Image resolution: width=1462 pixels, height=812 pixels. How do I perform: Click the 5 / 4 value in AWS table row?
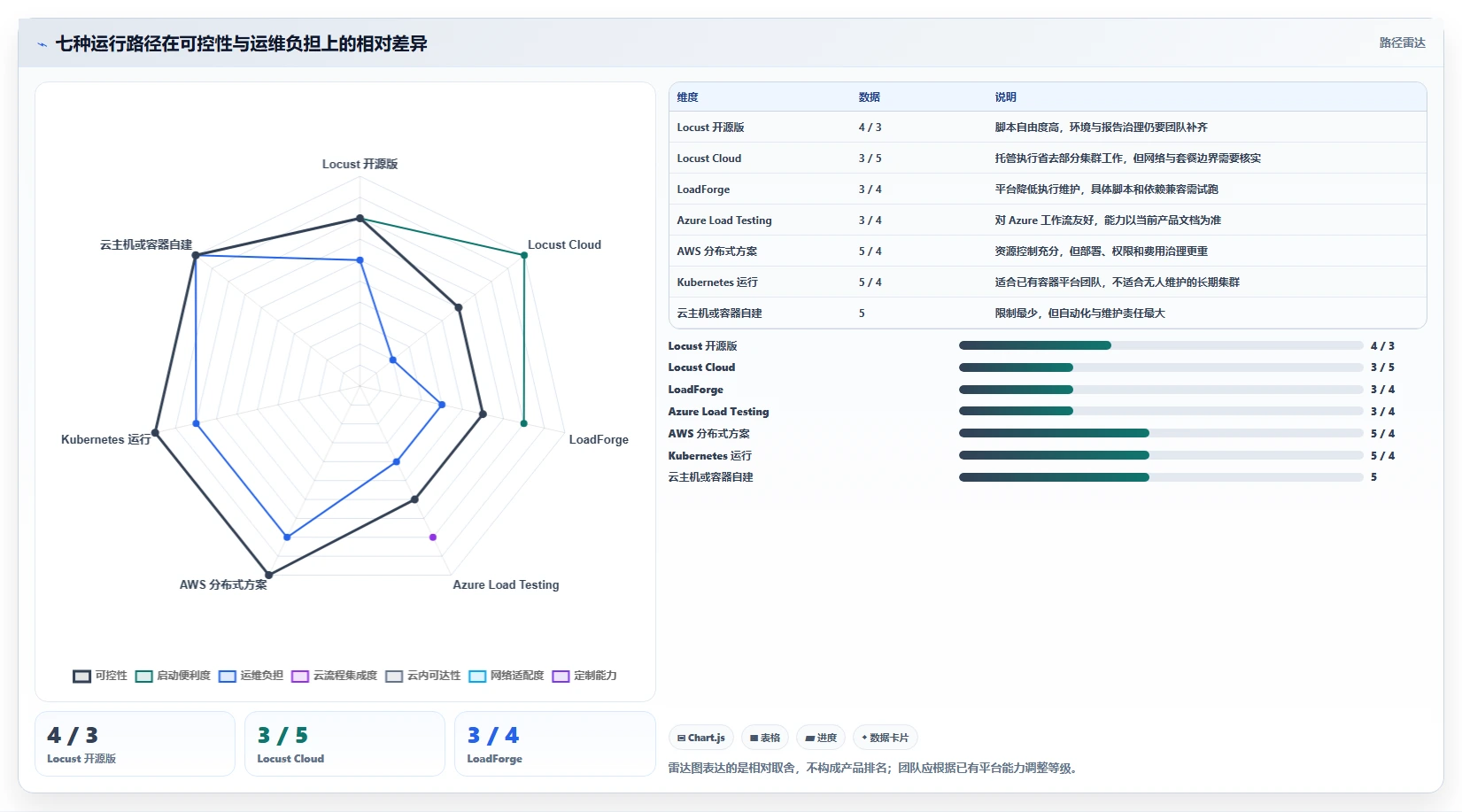coord(870,251)
